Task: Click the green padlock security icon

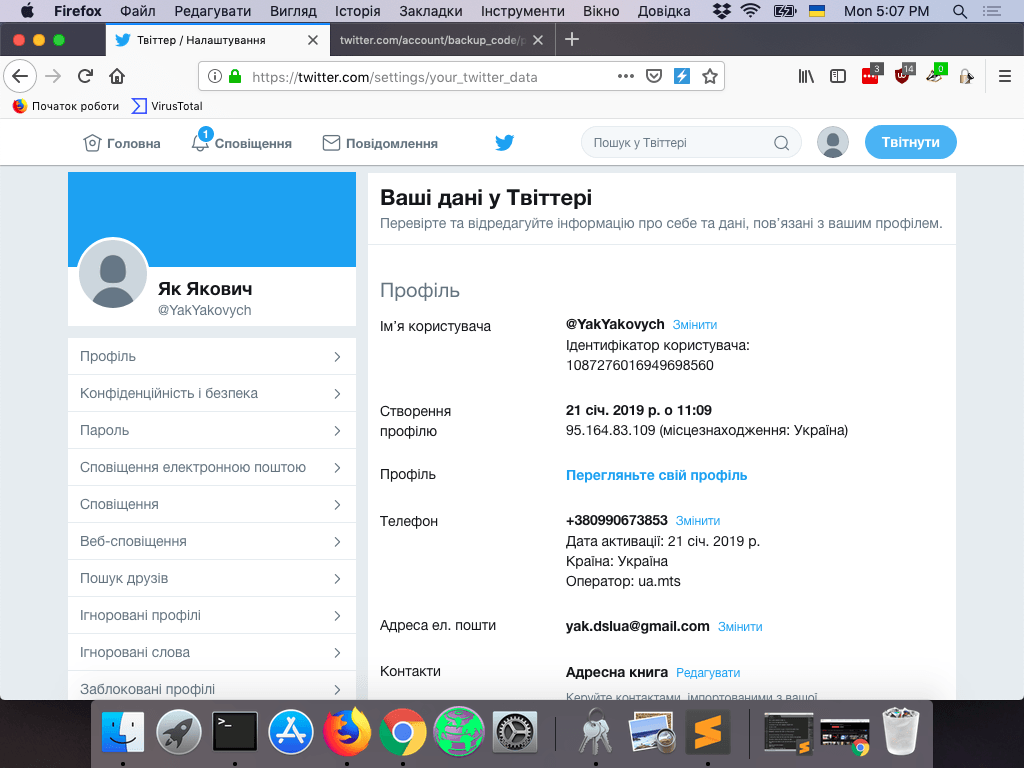Action: [x=235, y=76]
